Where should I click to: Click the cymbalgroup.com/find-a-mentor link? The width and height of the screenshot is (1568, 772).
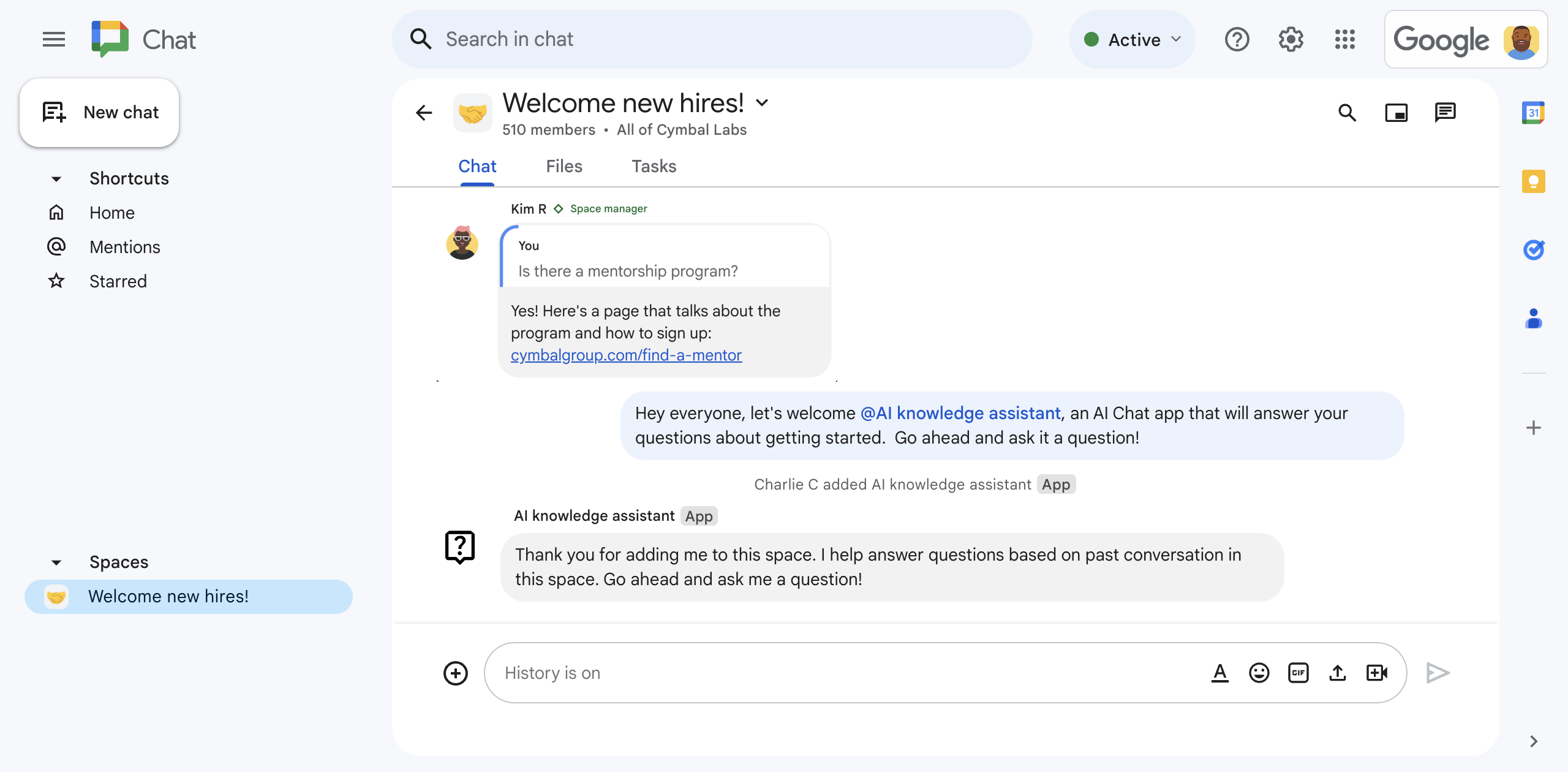627,354
